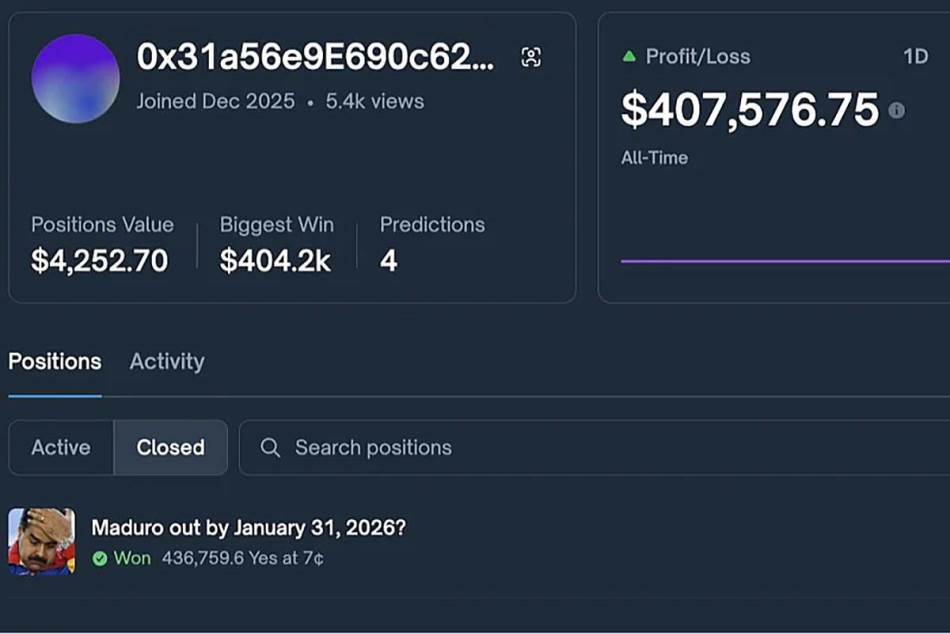Click the 5.4k views text
Screen dimensions: 950x634
point(375,101)
